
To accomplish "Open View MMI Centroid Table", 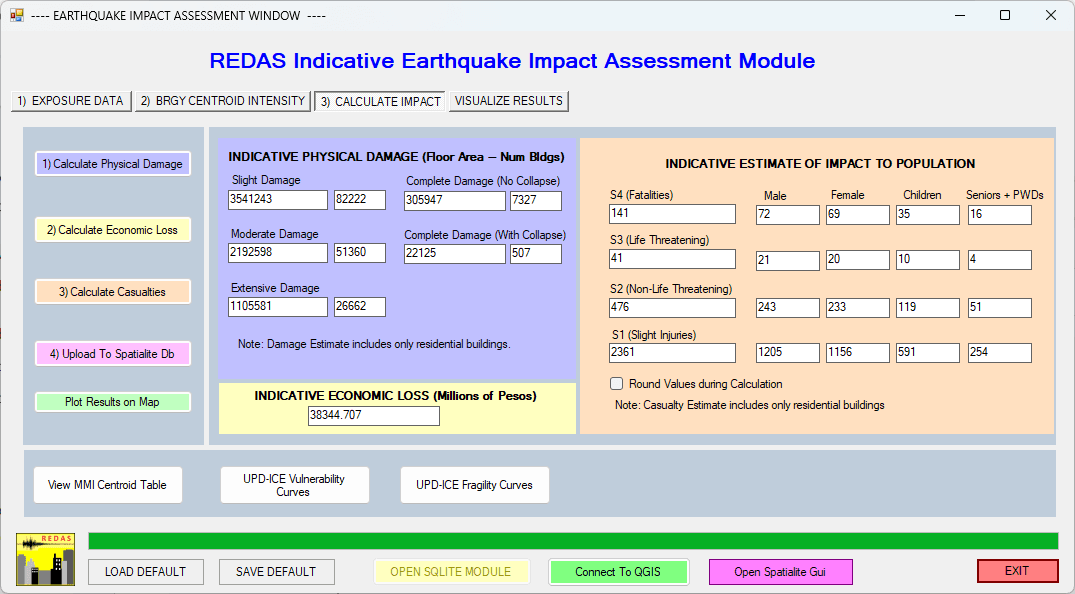I will click(x=107, y=485).
